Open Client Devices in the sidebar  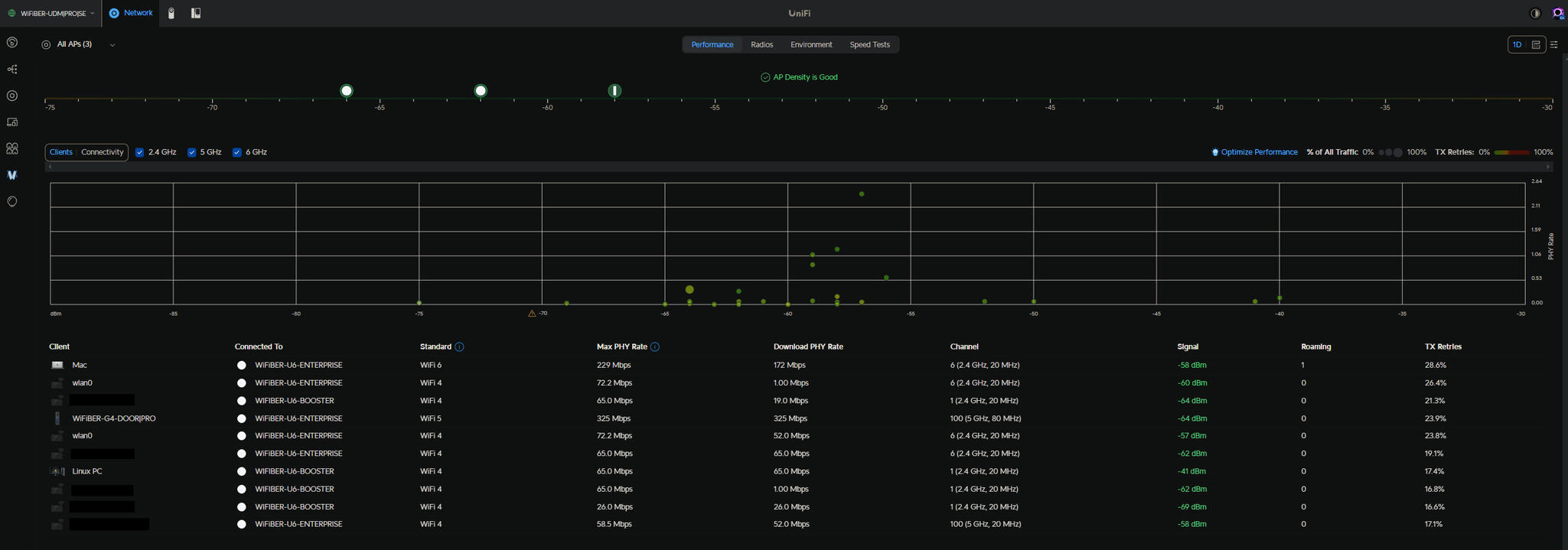[x=12, y=122]
